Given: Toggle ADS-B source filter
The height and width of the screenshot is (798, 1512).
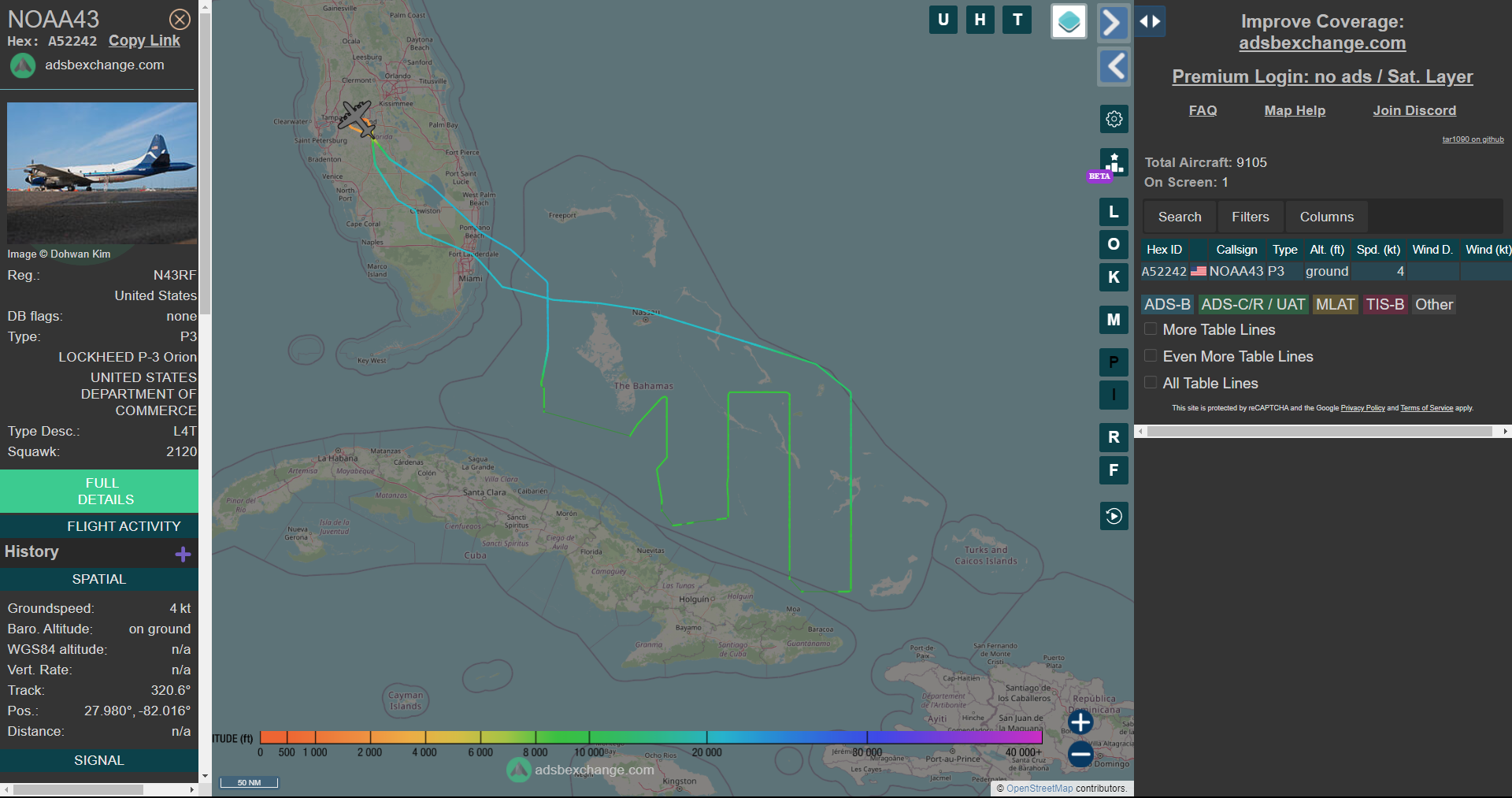Looking at the screenshot, I should point(1167,304).
